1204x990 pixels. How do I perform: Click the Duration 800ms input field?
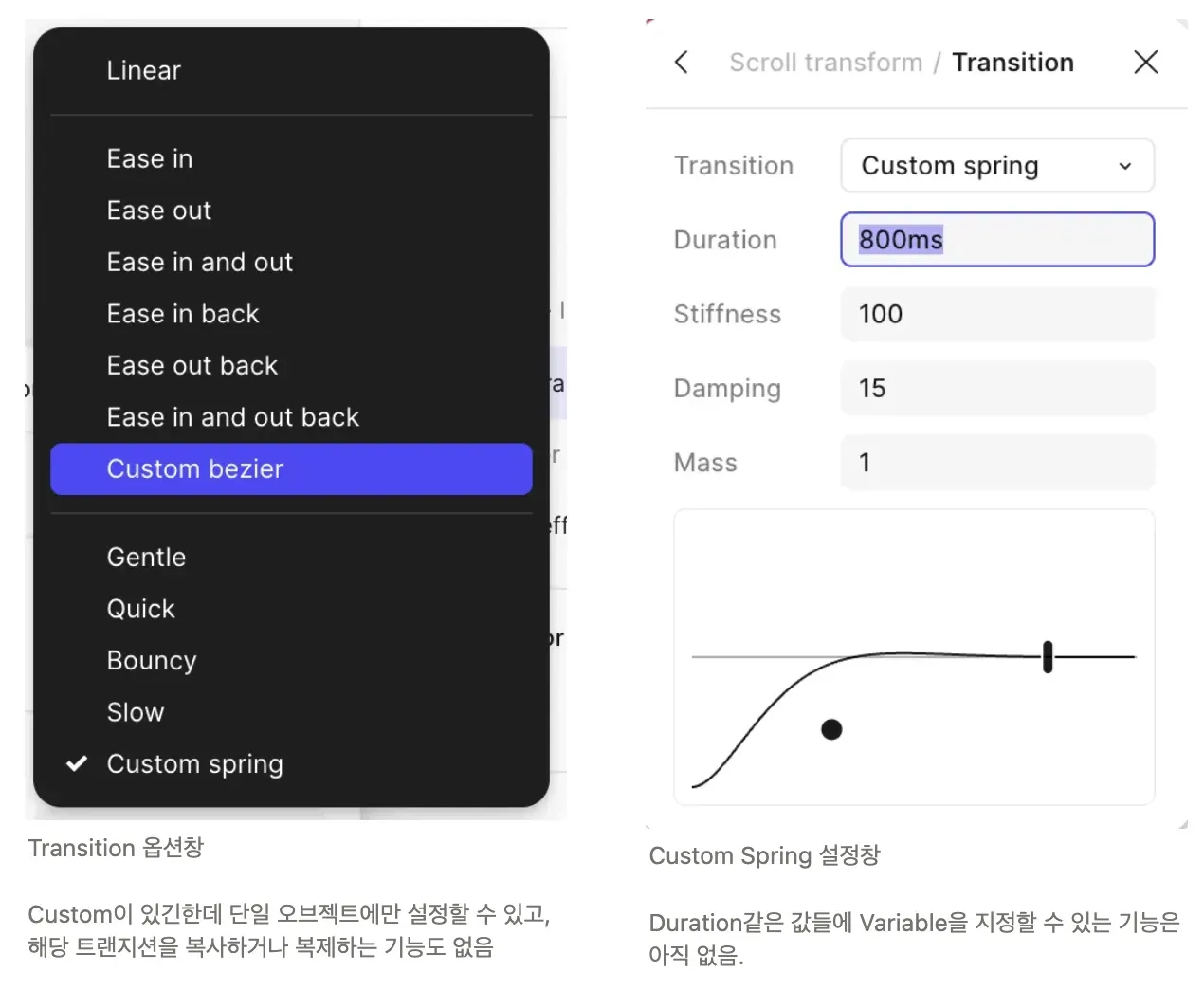(996, 240)
